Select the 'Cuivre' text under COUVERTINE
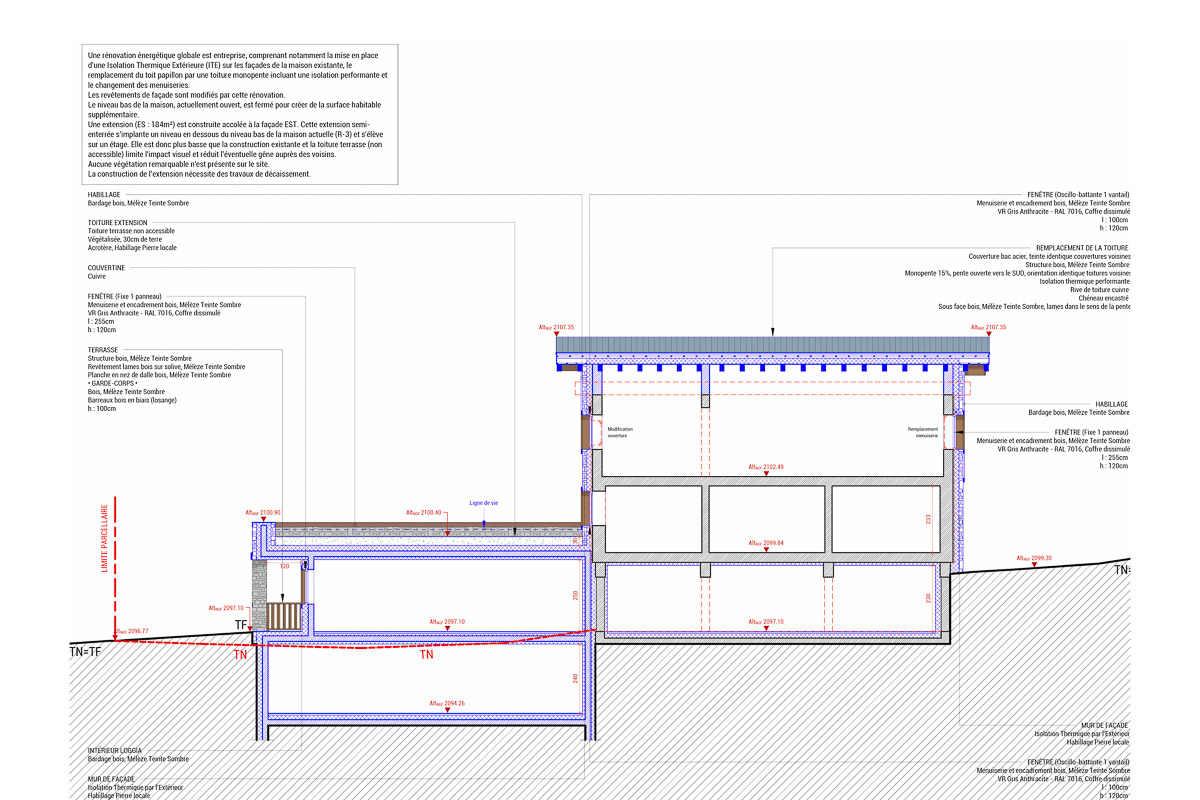The width and height of the screenshot is (1200, 800). tap(97, 276)
